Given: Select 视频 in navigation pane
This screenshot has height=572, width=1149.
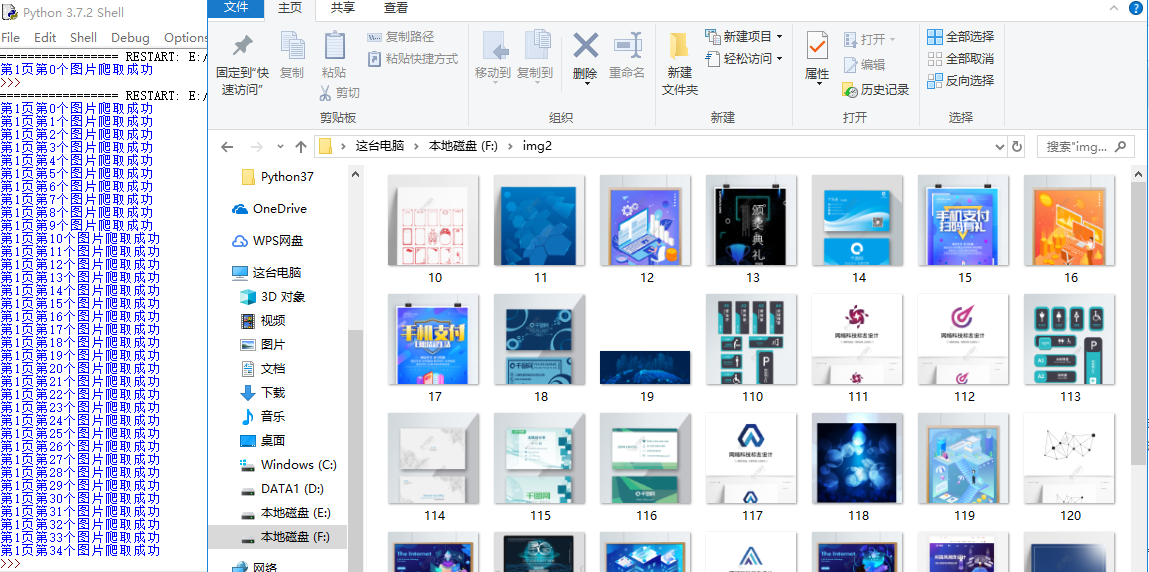Looking at the screenshot, I should (x=263, y=321).
